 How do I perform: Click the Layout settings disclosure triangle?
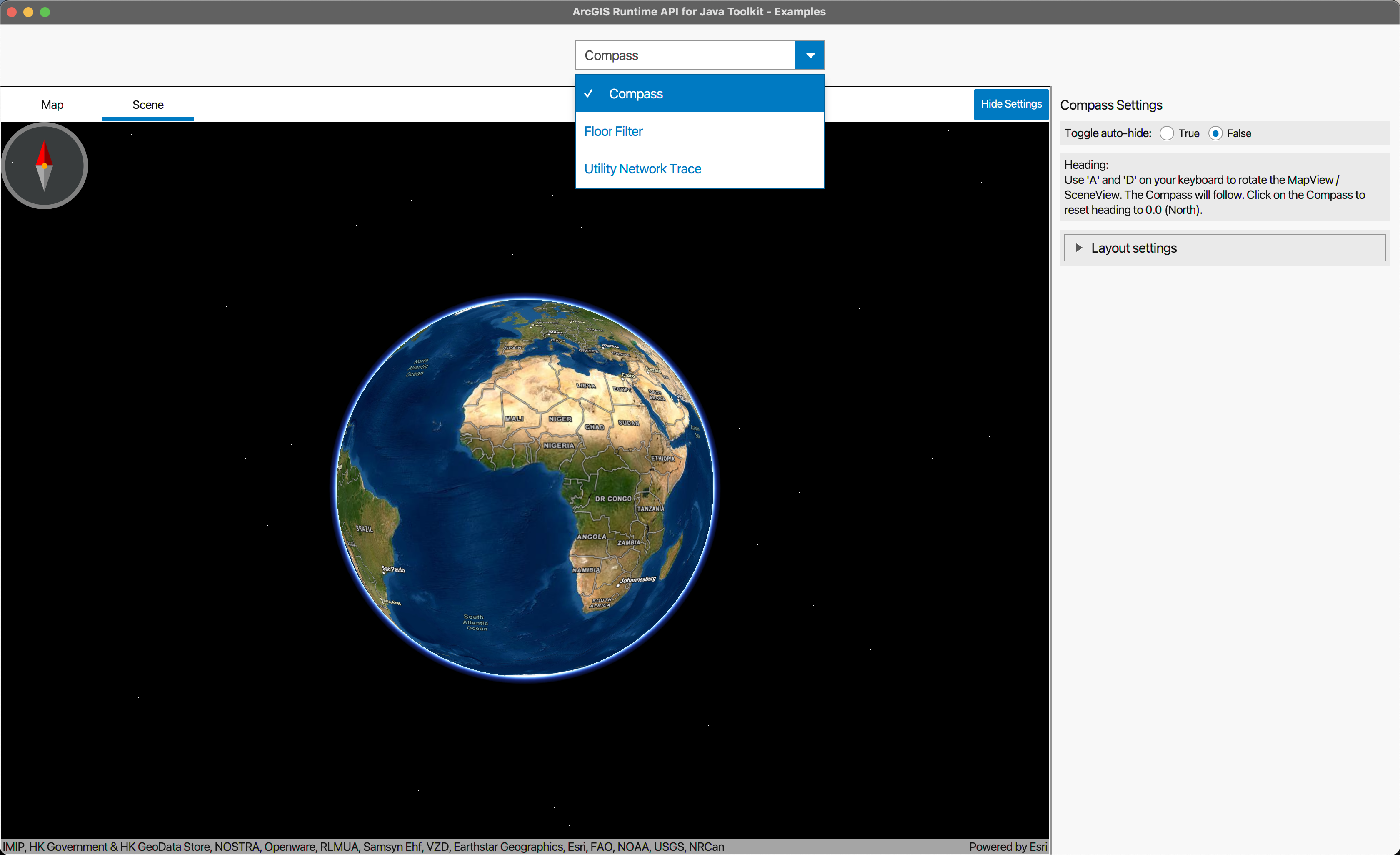pyautogui.click(x=1078, y=248)
